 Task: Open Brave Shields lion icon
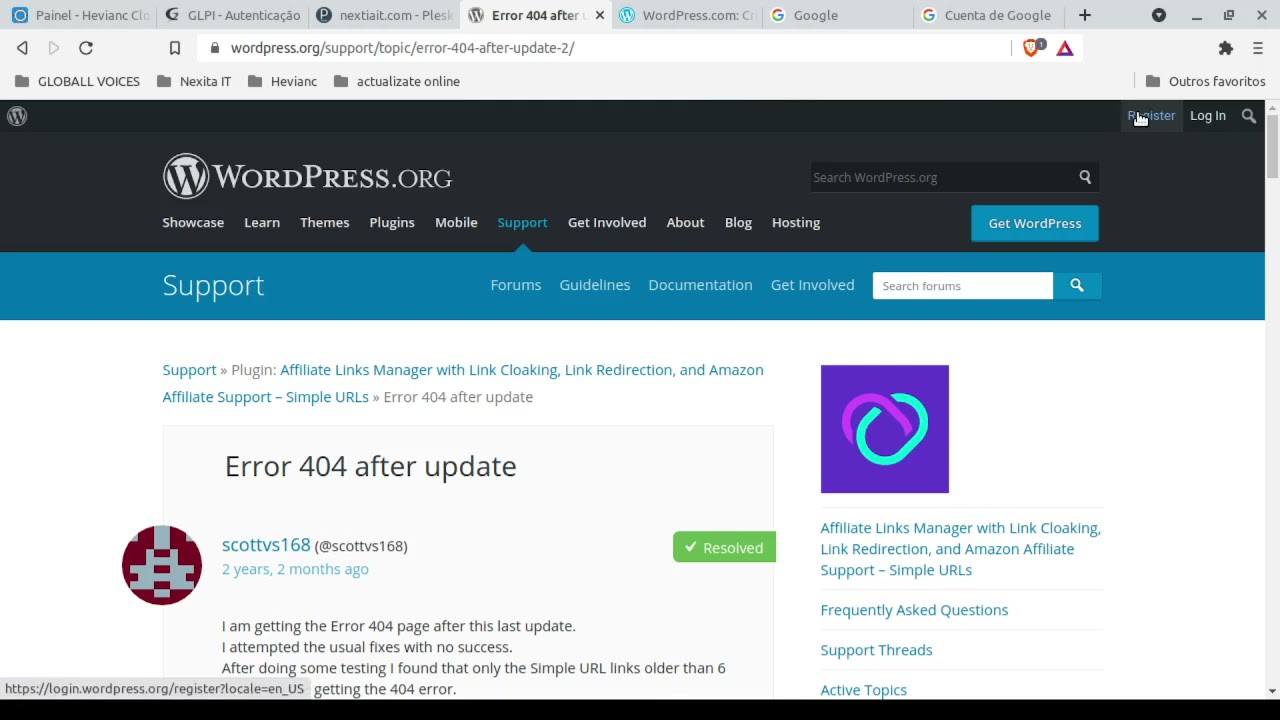pos(1033,48)
